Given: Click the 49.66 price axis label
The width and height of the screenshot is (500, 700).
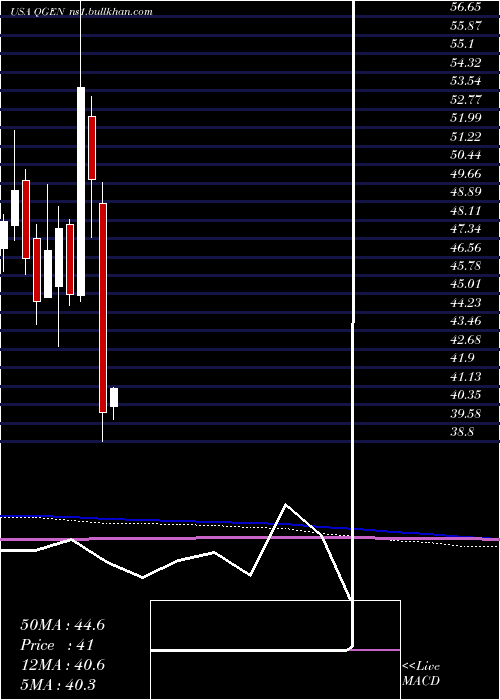Looking at the screenshot, I should [x=465, y=173].
